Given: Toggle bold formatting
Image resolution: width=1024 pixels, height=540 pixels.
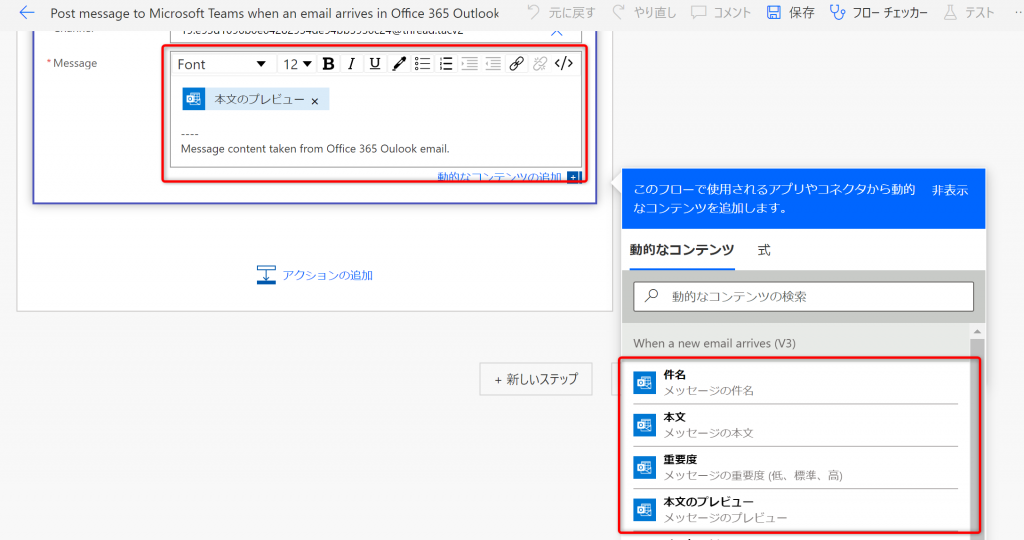Looking at the screenshot, I should coord(328,64).
